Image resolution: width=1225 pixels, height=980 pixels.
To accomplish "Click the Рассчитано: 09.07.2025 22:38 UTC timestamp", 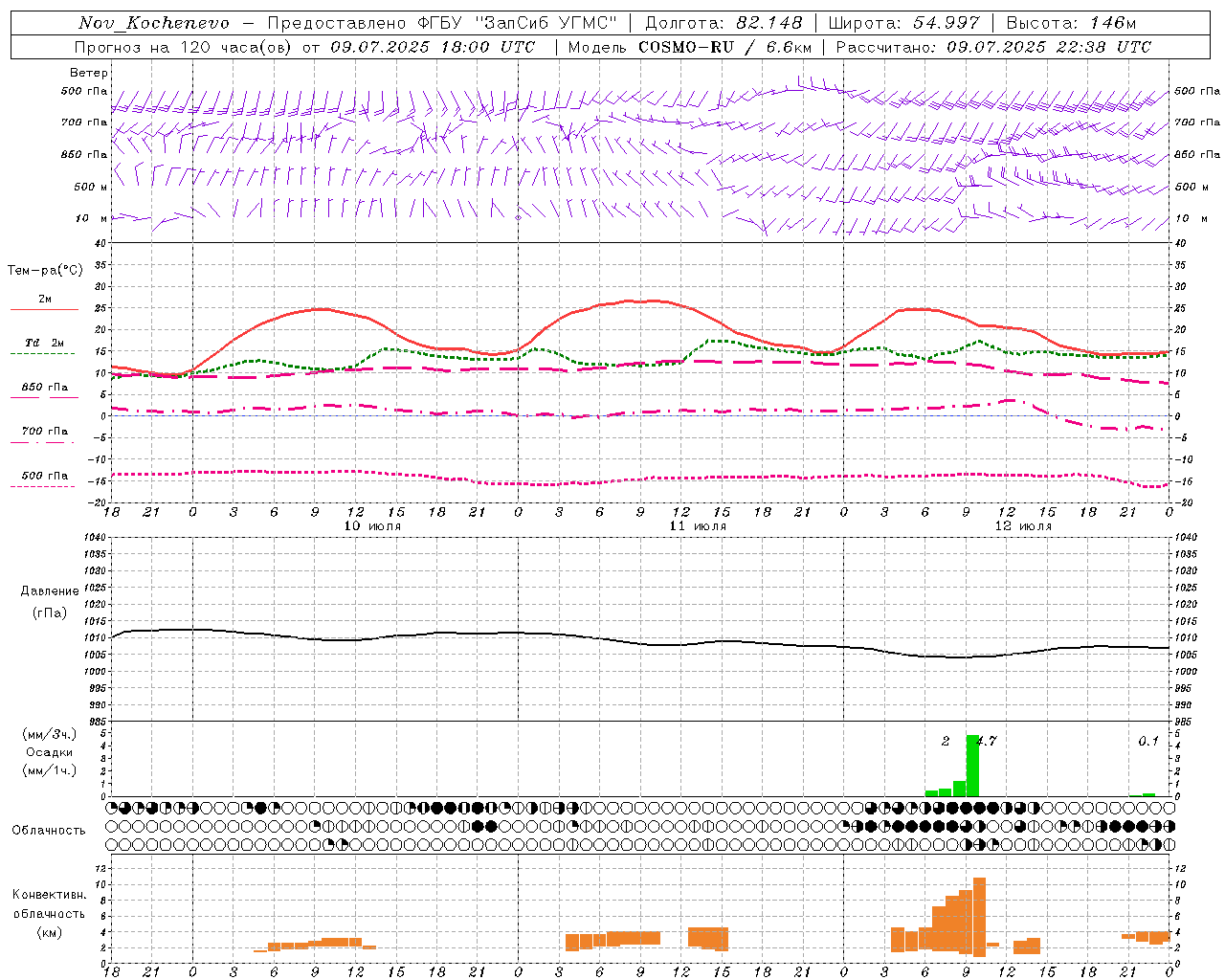I will 993,47.
